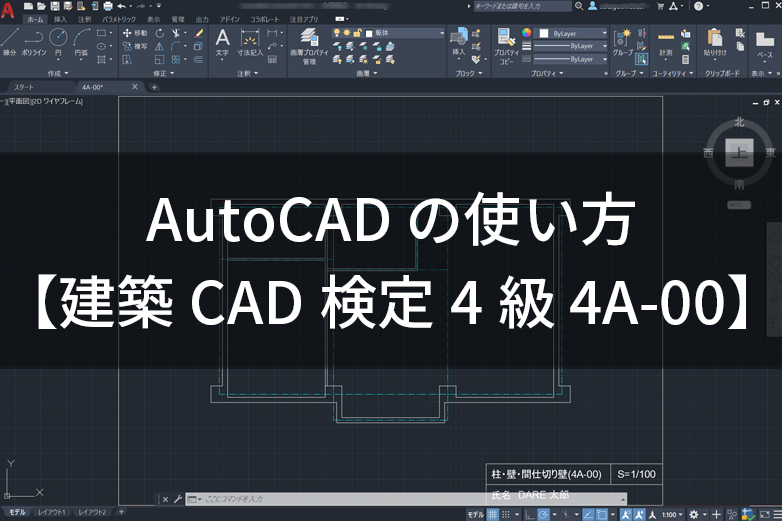Click the Mirror tool icon
The width and height of the screenshot is (782, 521).
tap(160, 46)
